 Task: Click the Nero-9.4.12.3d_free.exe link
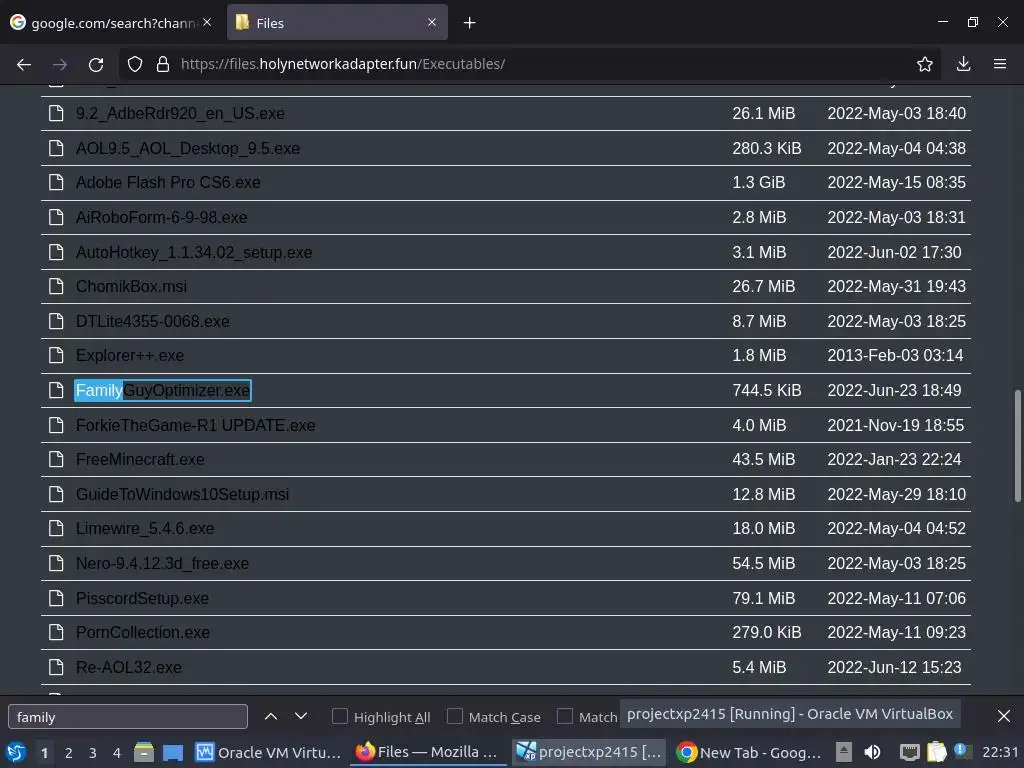click(162, 564)
